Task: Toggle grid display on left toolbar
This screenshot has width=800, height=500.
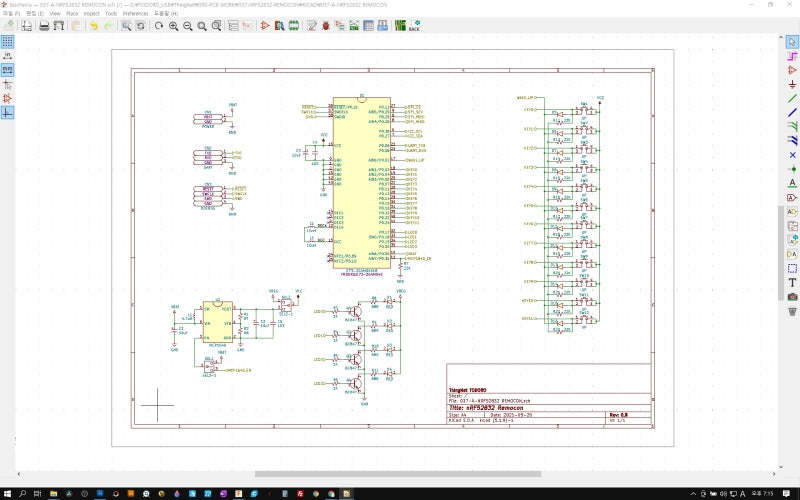Action: tap(7, 41)
